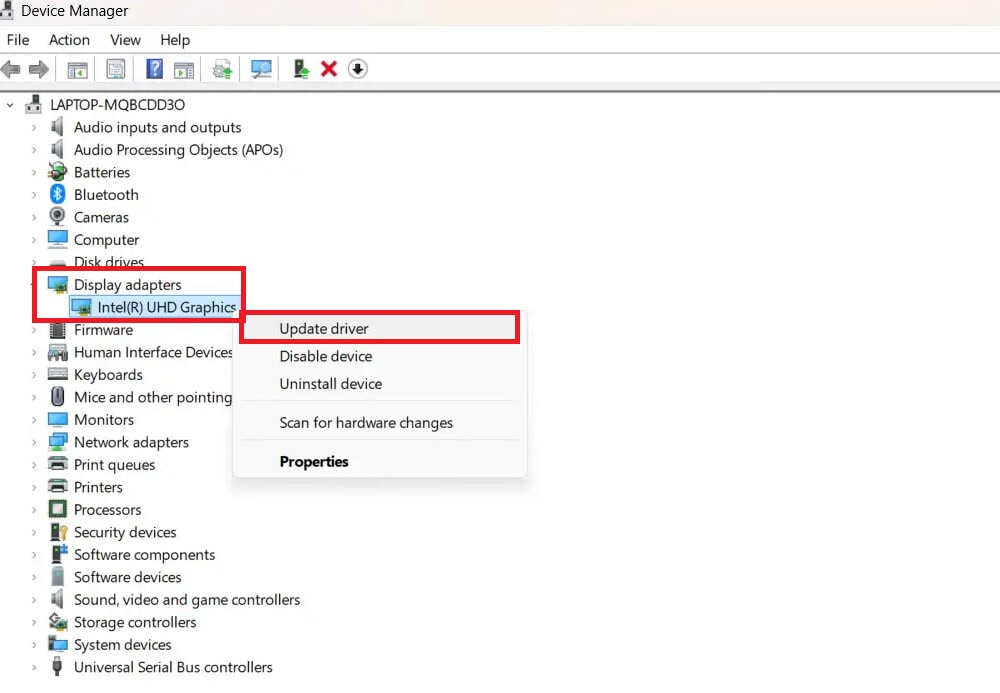Screen dimensions: 1000x693
Task: Click the Display adapters category icon
Action: (x=57, y=284)
